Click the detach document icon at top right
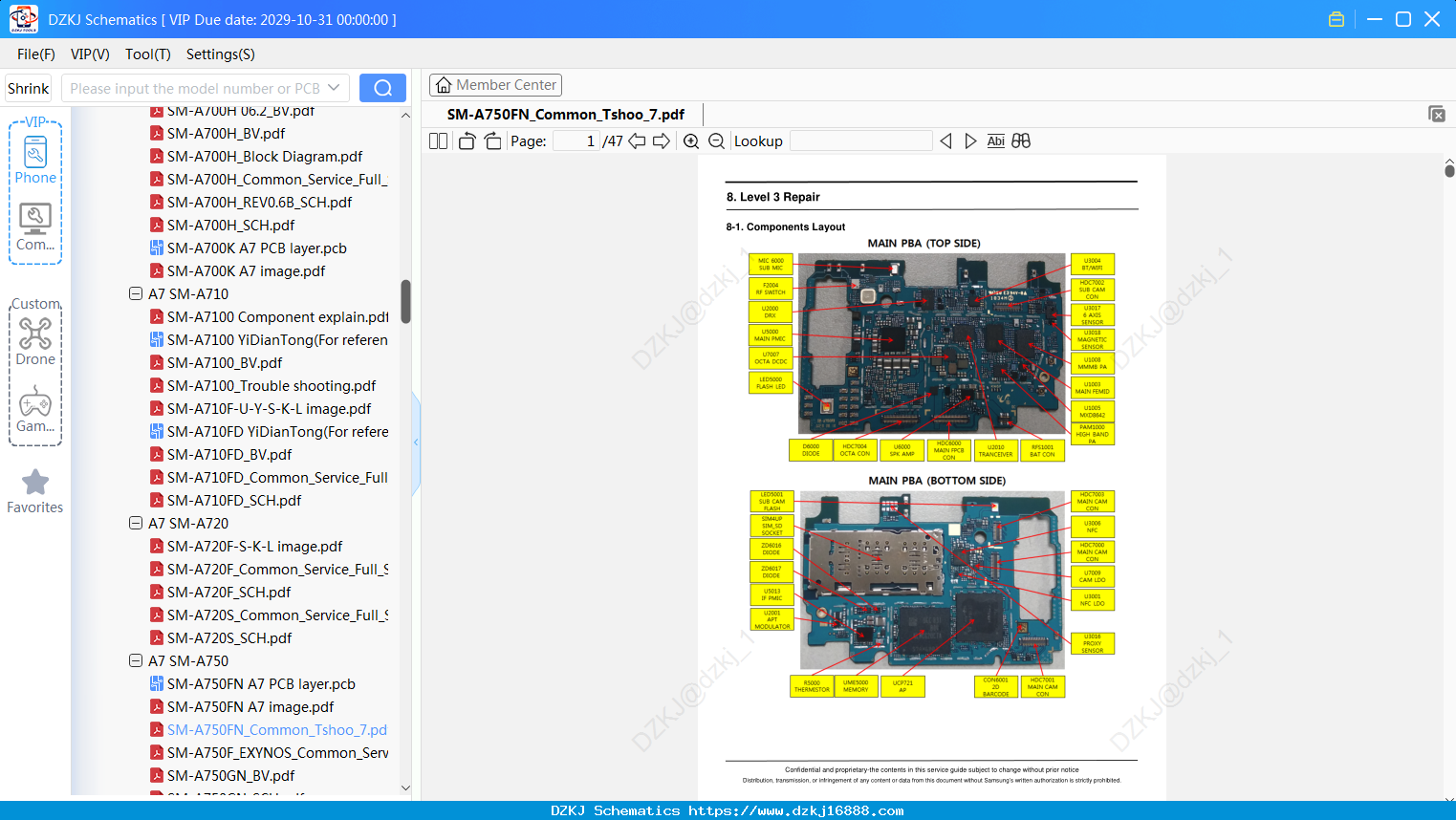1456x820 pixels. click(x=1436, y=114)
